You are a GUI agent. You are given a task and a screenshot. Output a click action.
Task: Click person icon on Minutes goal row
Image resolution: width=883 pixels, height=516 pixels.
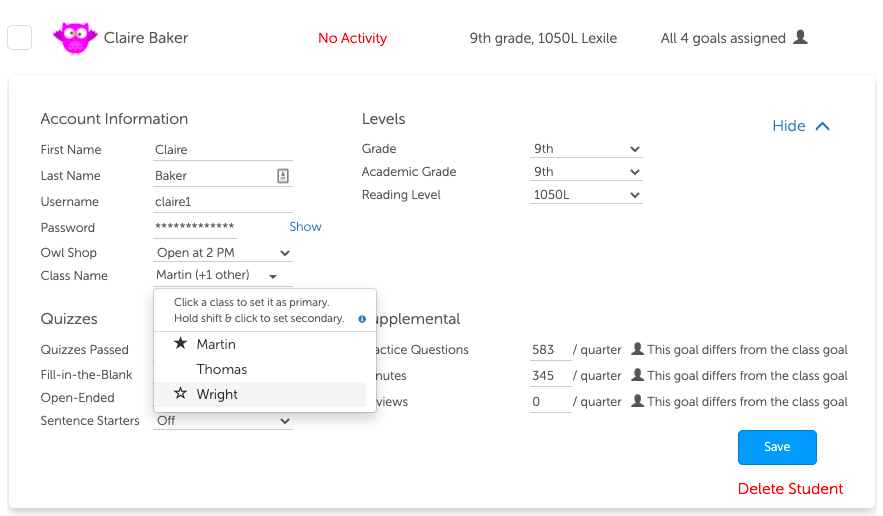(x=637, y=375)
